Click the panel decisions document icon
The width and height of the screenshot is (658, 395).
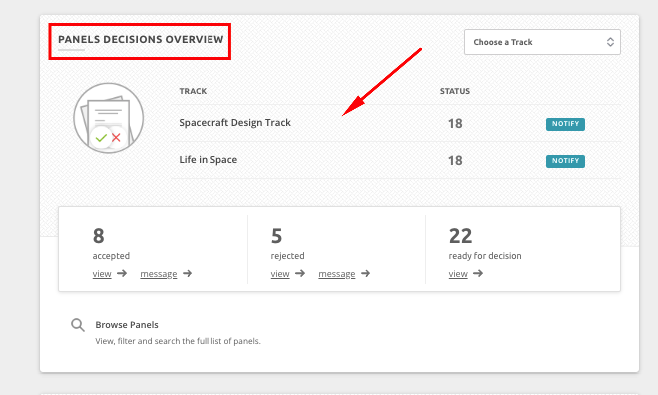(x=109, y=118)
